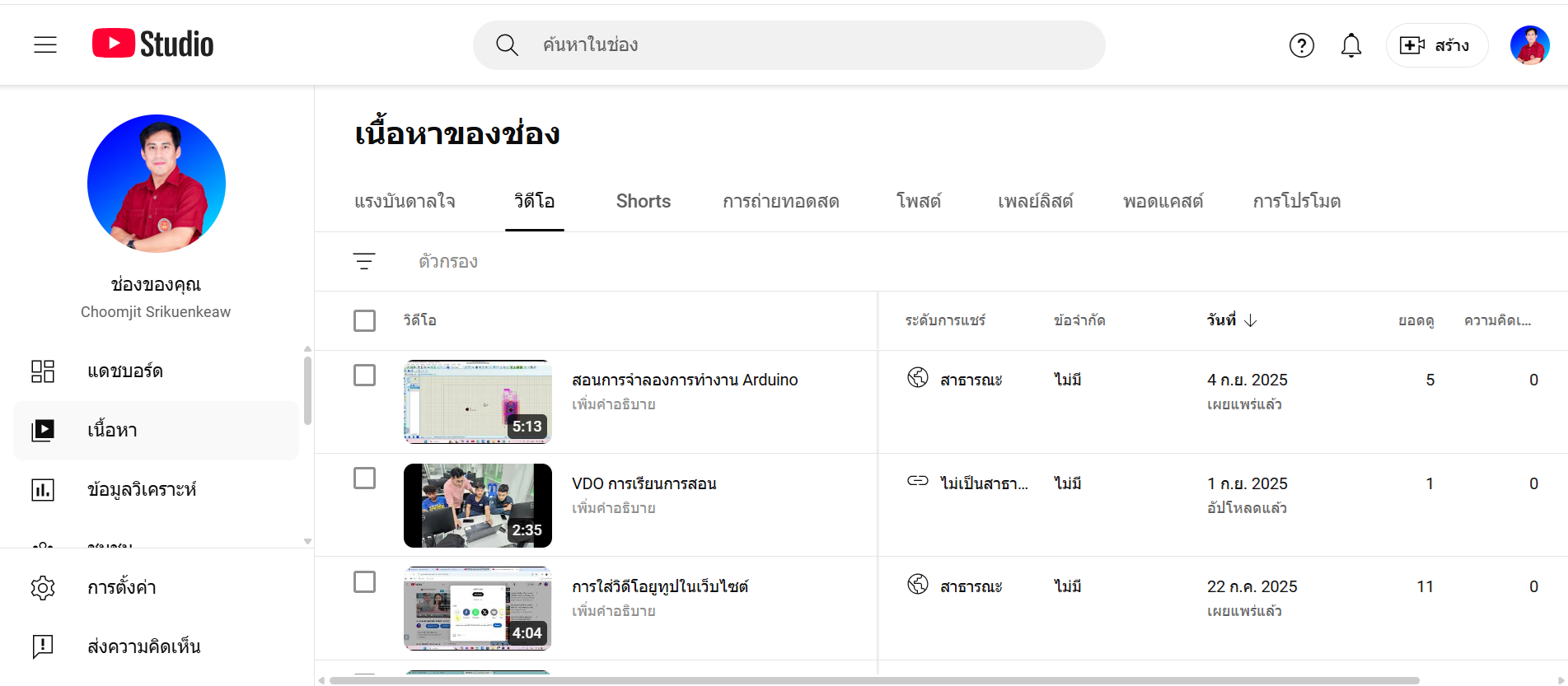Open ส่งความคิดเห็น feedback in sidebar
The height and width of the screenshot is (686, 1568).
(x=143, y=646)
